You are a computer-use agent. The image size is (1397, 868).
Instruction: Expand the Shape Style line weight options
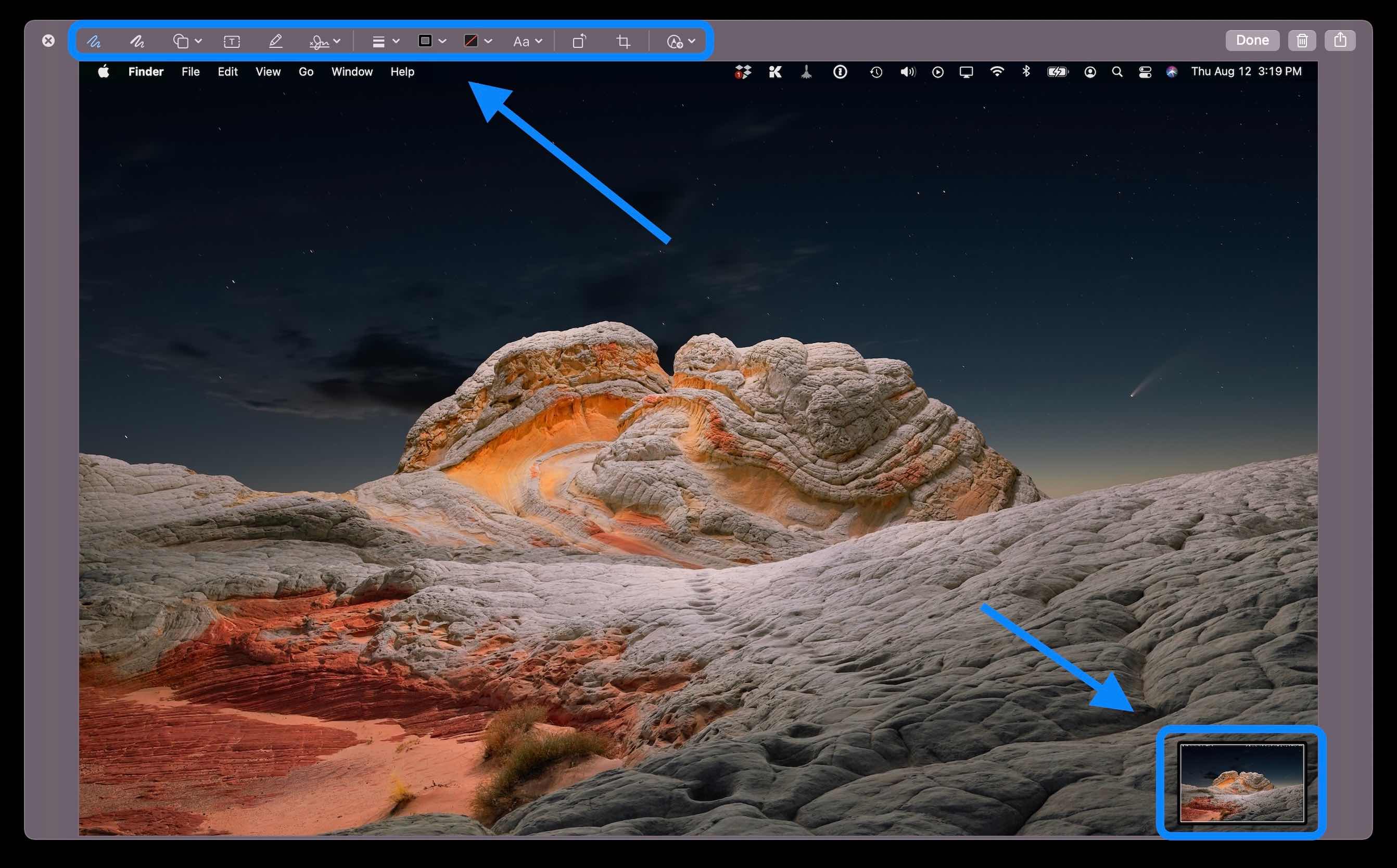pyautogui.click(x=384, y=41)
